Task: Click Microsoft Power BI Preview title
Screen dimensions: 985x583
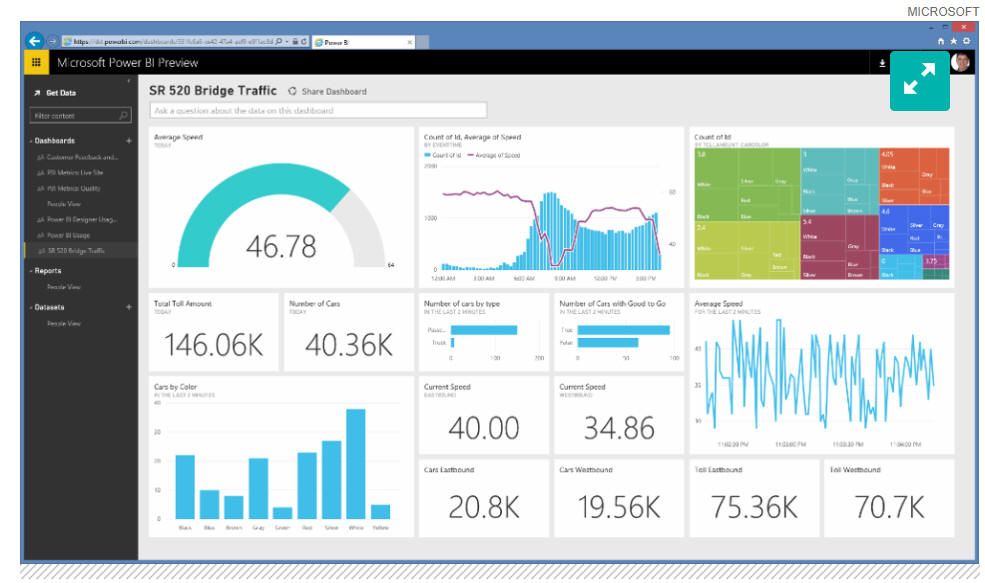Action: click(x=128, y=62)
